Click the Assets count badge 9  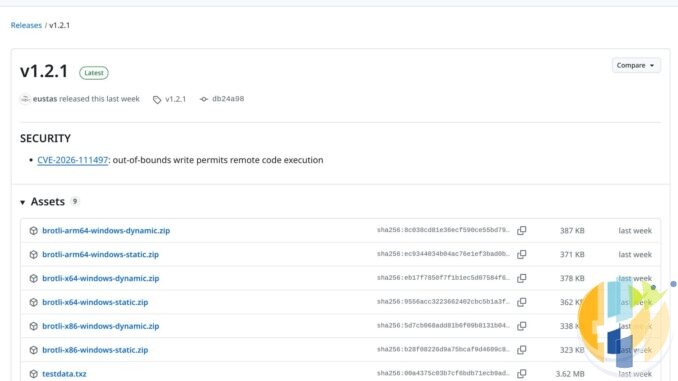pos(75,201)
